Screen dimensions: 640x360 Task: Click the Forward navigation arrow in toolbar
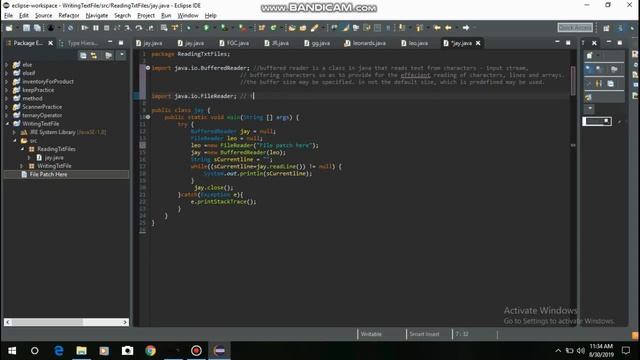[x=466, y=28]
